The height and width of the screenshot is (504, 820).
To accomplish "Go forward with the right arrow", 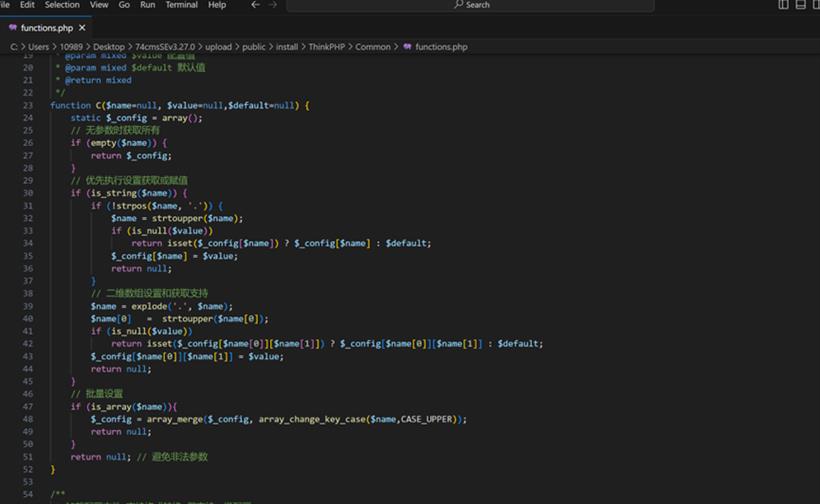I will pyautogui.click(x=272, y=5).
